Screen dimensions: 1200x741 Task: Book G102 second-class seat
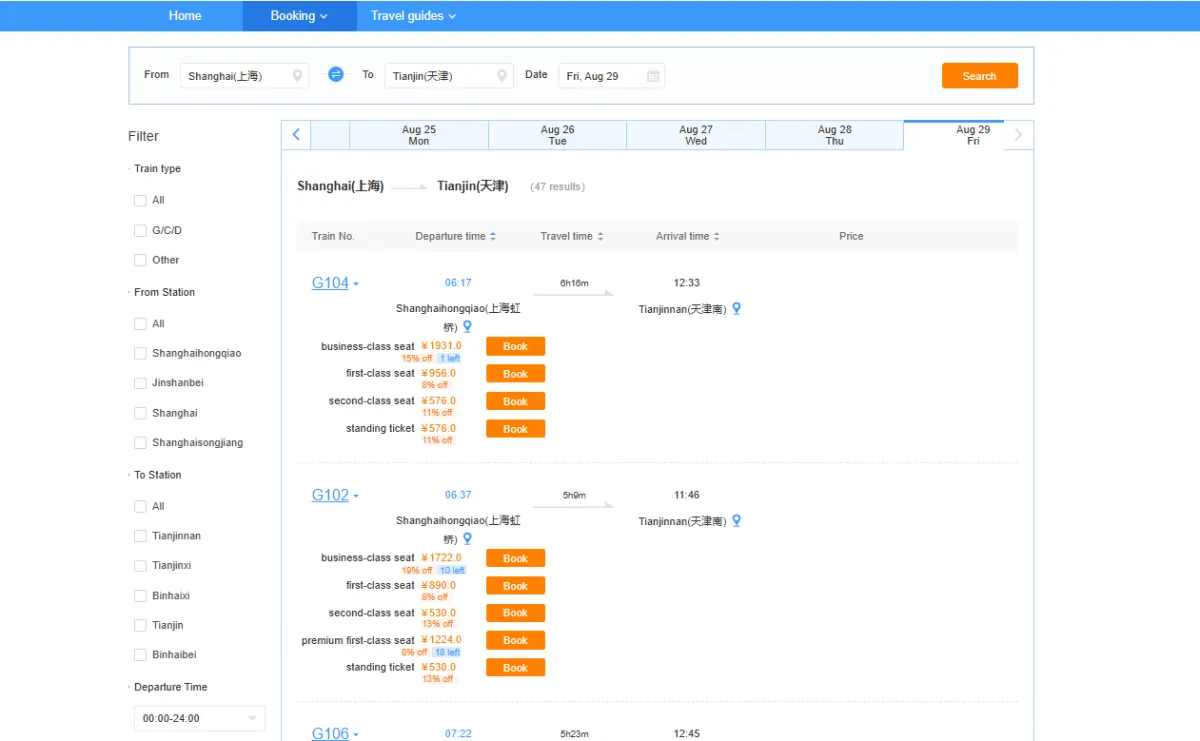(x=516, y=613)
